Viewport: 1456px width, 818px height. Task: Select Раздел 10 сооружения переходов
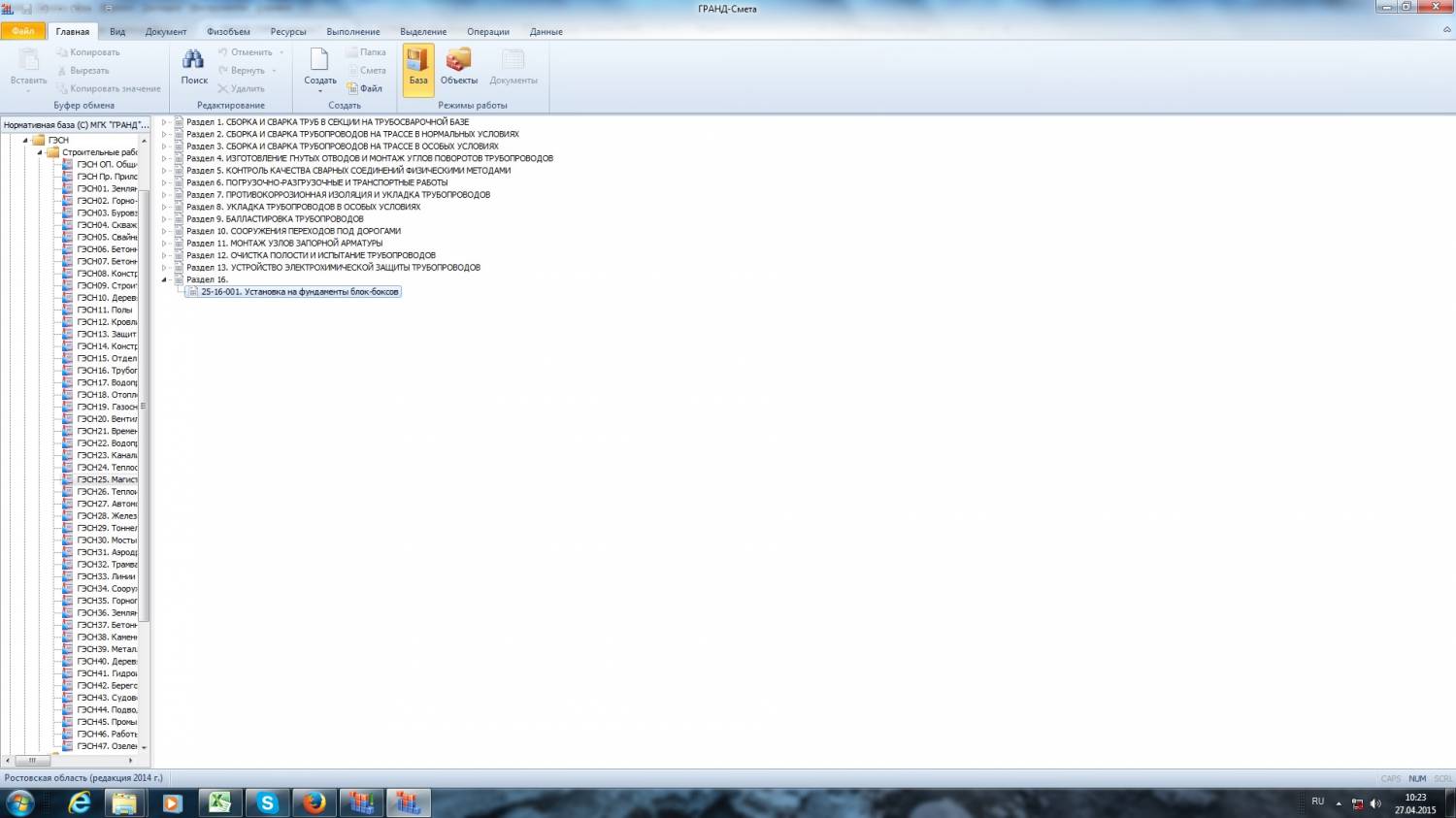pyautogui.click(x=293, y=231)
